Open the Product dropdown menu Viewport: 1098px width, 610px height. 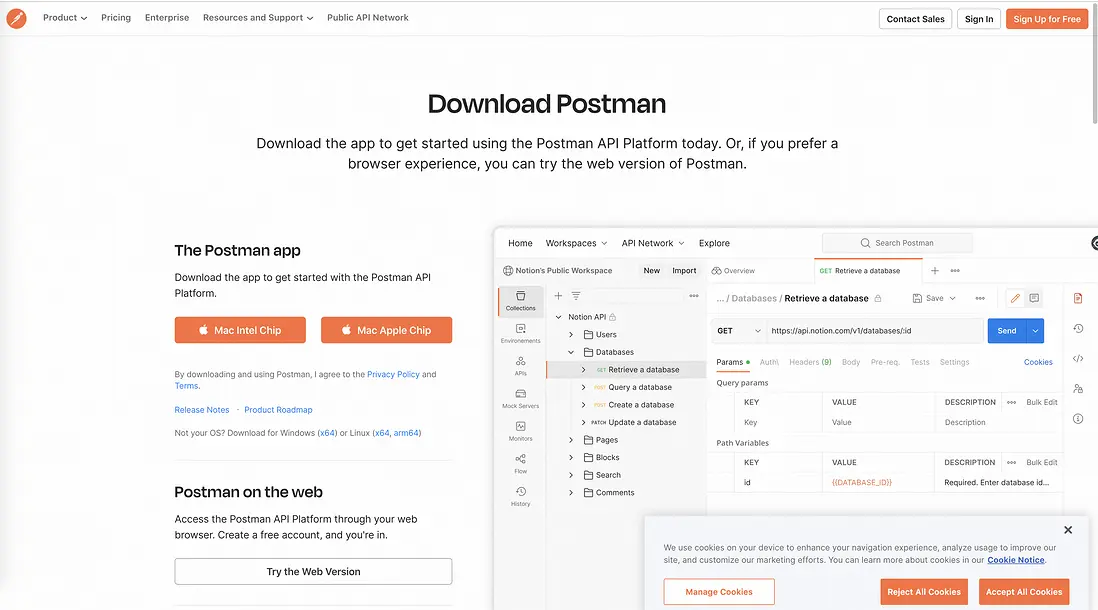tap(65, 18)
